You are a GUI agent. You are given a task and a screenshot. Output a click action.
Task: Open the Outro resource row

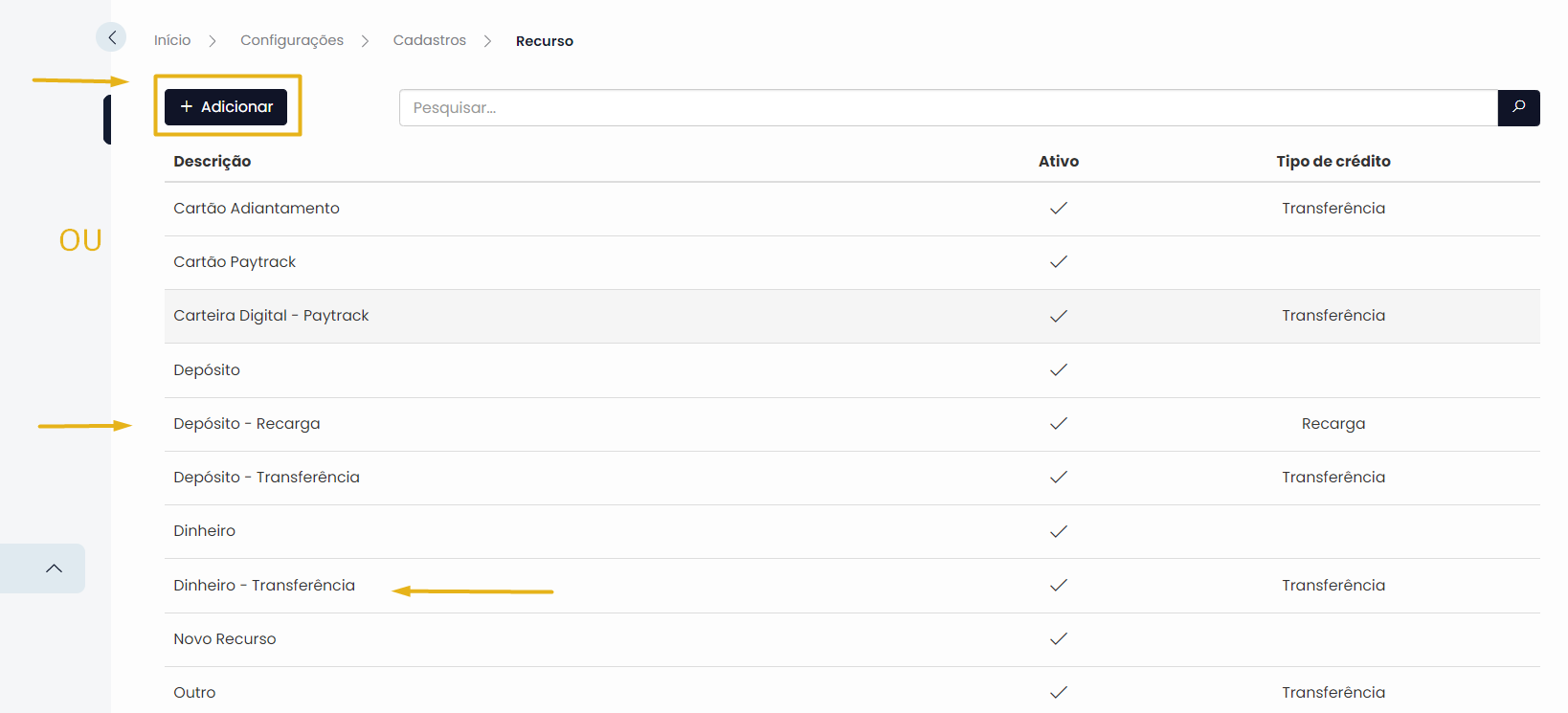(852, 692)
